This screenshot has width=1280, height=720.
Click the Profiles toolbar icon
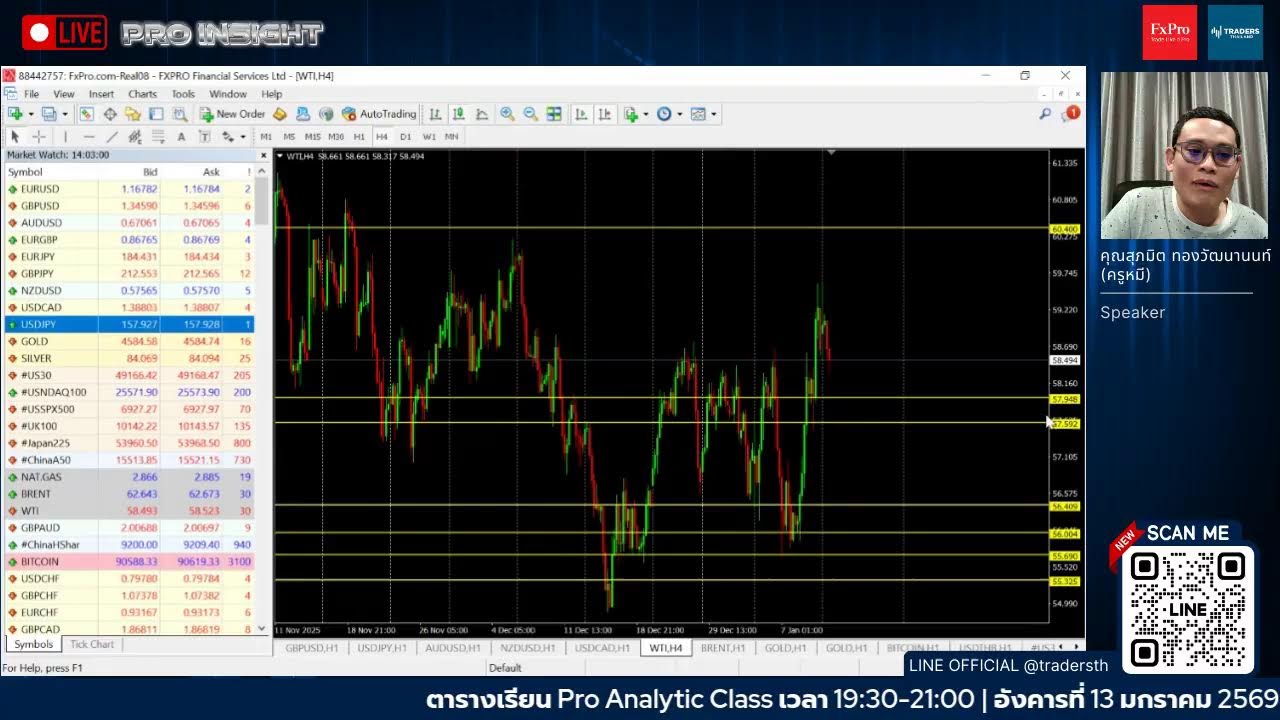coord(48,114)
